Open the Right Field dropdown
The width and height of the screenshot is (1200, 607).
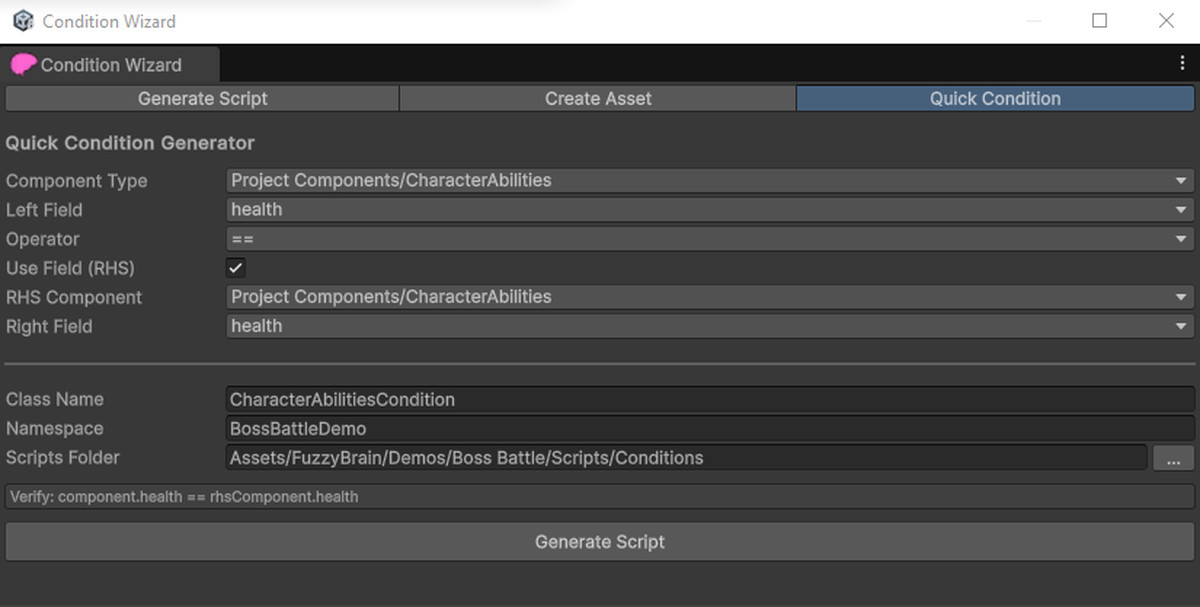coord(710,326)
